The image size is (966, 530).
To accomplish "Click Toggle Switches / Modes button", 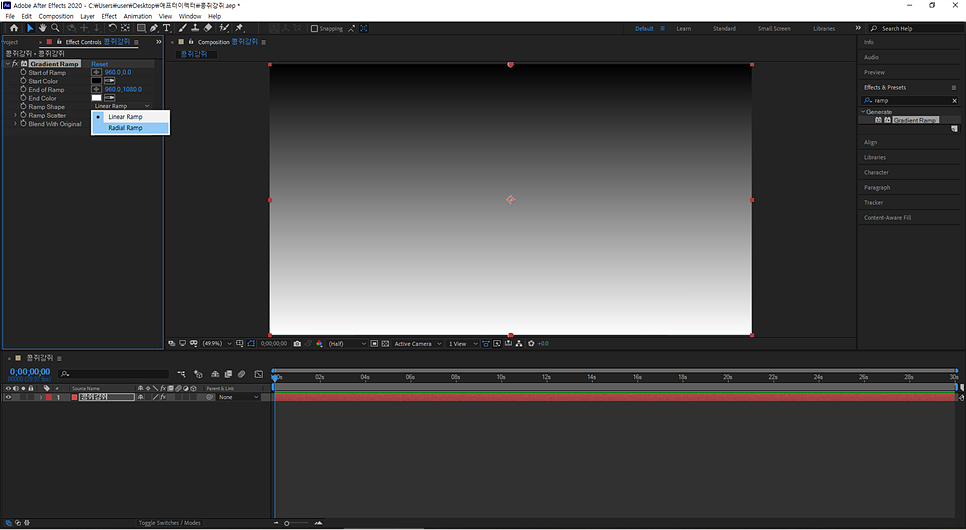I will tap(169, 523).
